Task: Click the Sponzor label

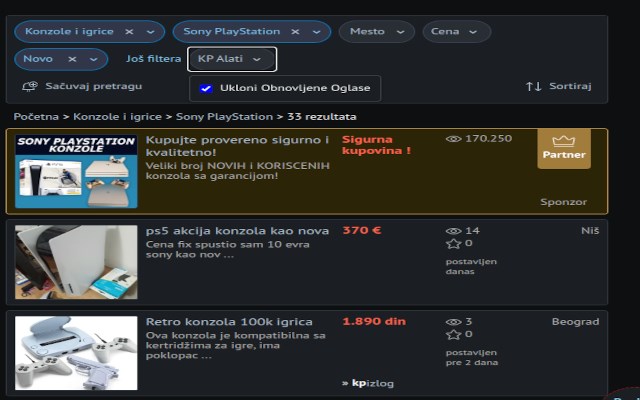Action: pyautogui.click(x=564, y=202)
